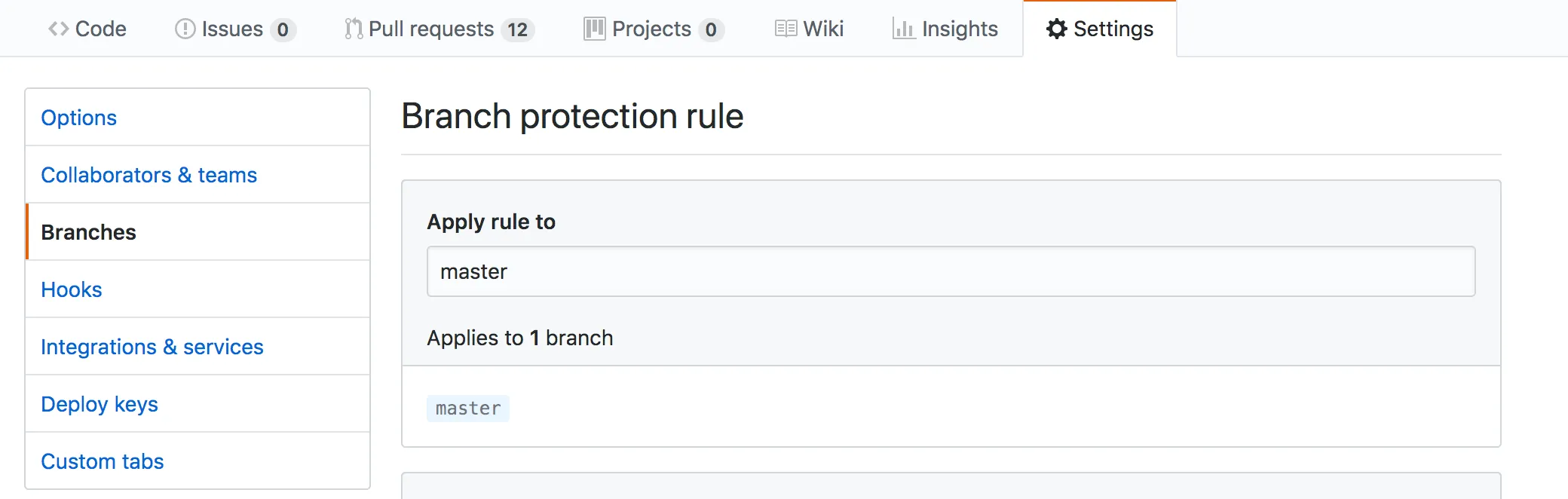The height and width of the screenshot is (499, 1568).
Task: Click the Projects count badge
Action: click(x=711, y=30)
